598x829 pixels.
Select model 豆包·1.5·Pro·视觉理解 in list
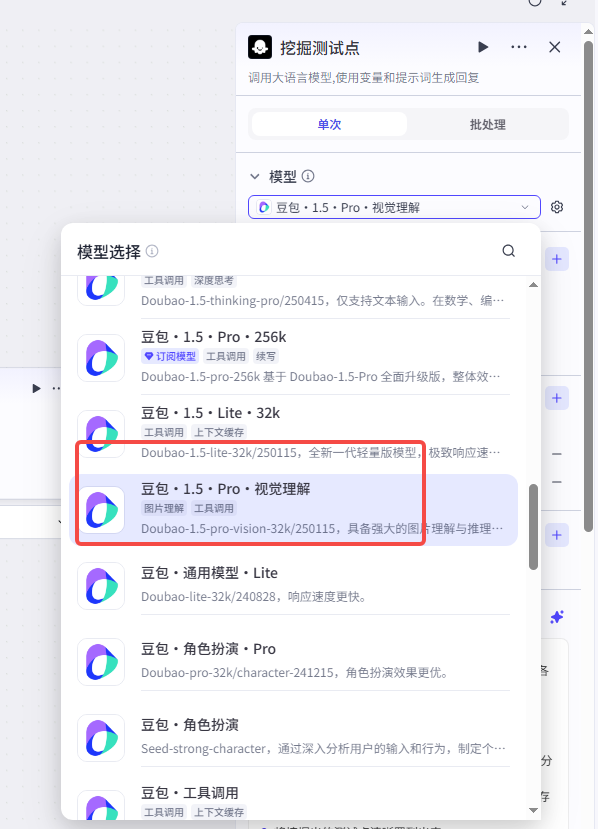[293, 510]
